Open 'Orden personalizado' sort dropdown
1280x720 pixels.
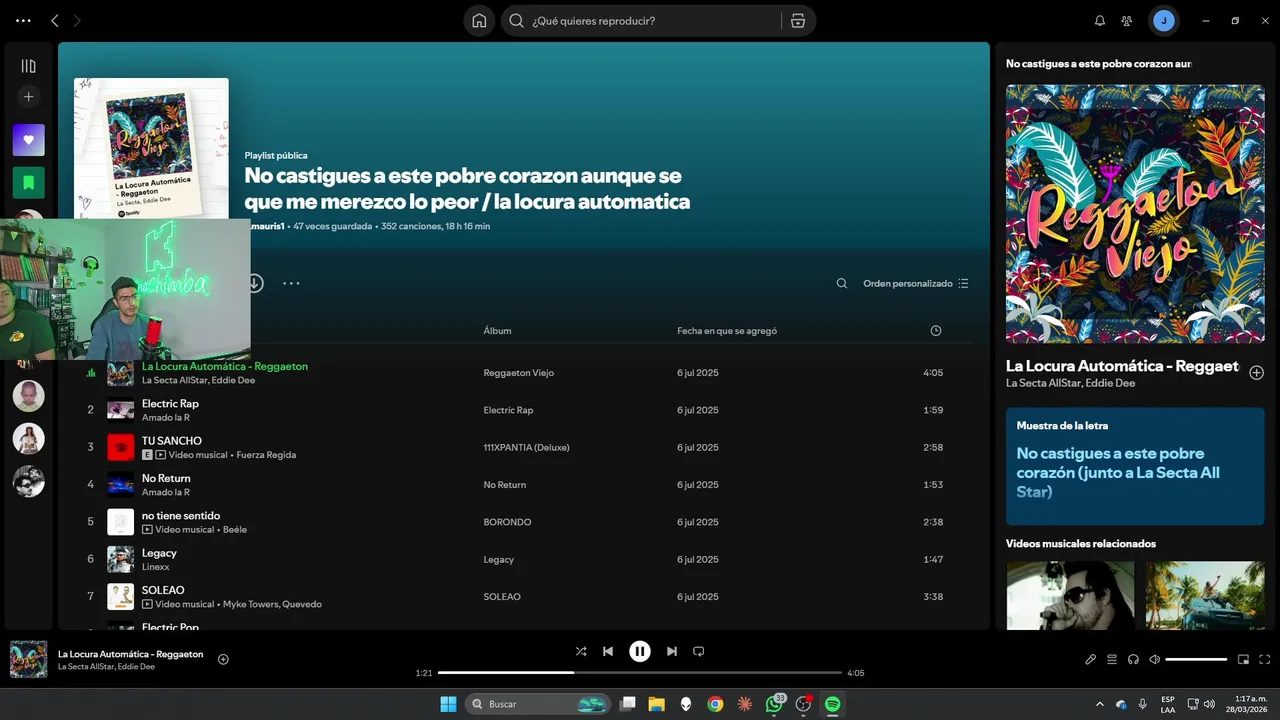[916, 283]
